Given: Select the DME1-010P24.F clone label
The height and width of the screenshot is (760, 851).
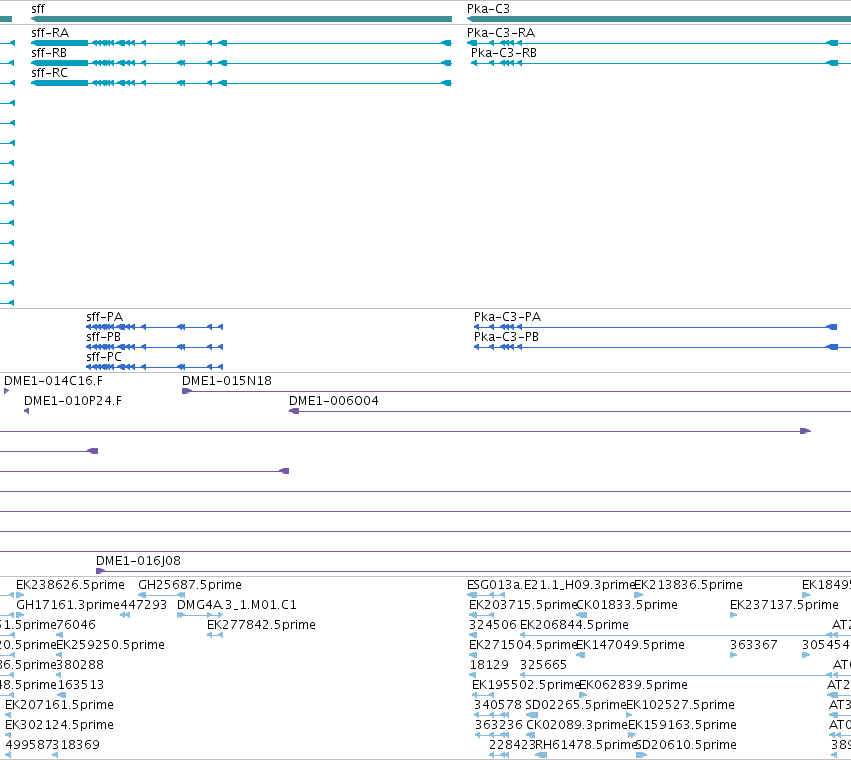Looking at the screenshot, I should (73, 401).
